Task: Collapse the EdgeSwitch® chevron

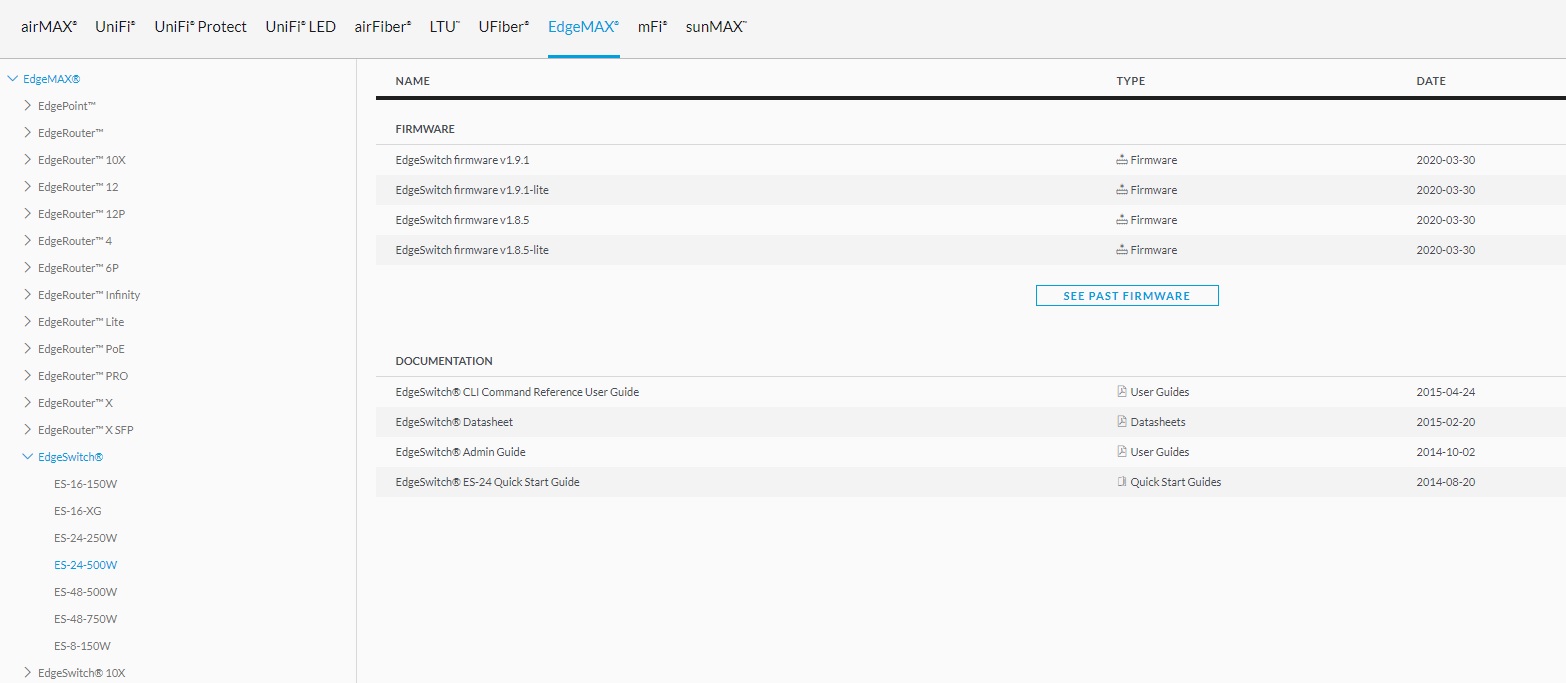Action: [28, 457]
